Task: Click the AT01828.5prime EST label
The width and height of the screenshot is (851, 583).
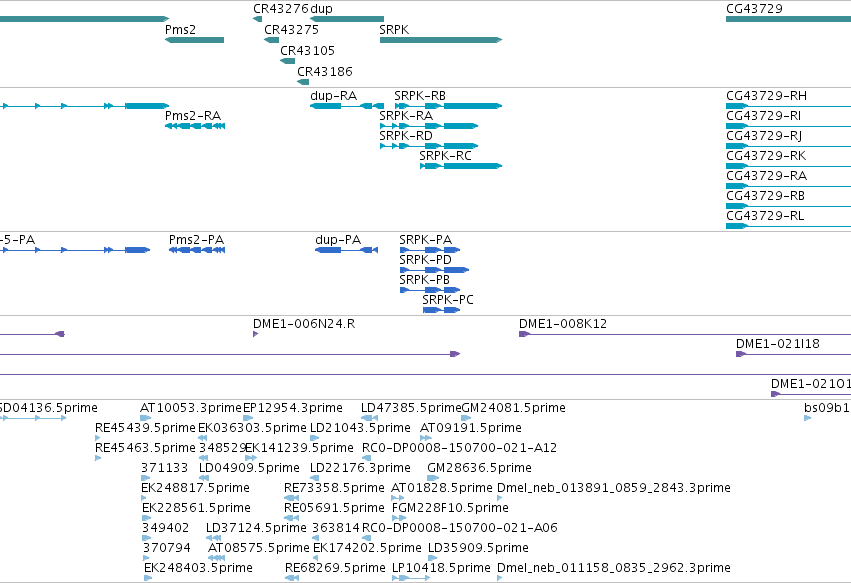Action: (442, 489)
